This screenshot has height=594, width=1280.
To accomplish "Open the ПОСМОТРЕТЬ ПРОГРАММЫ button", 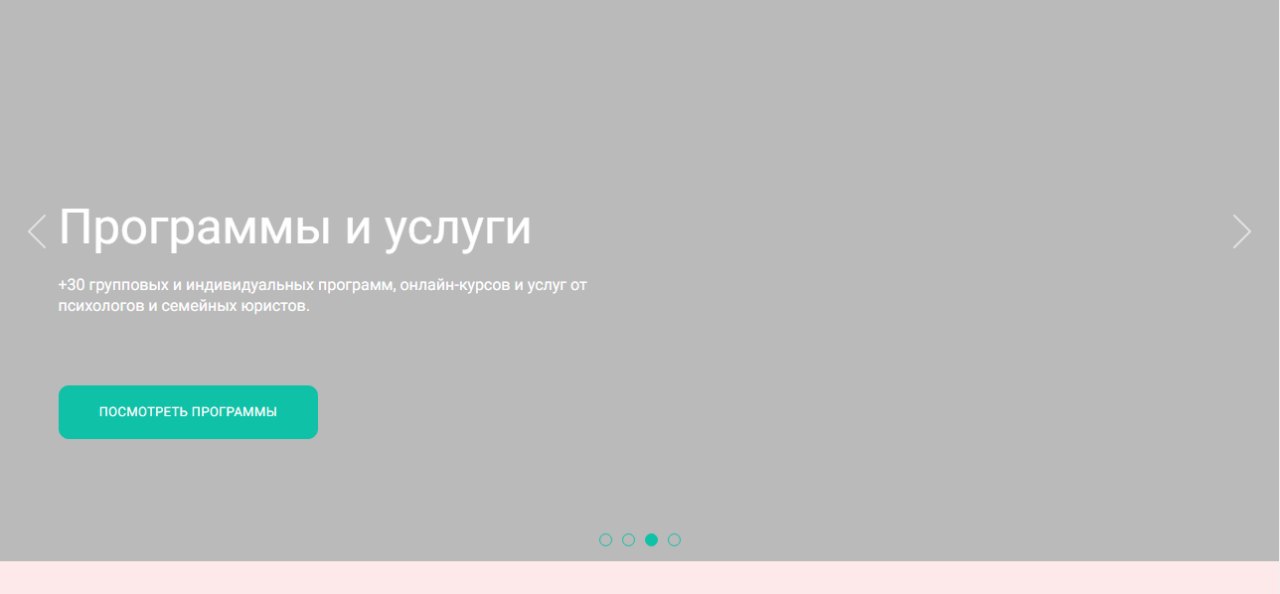I will (x=188, y=412).
